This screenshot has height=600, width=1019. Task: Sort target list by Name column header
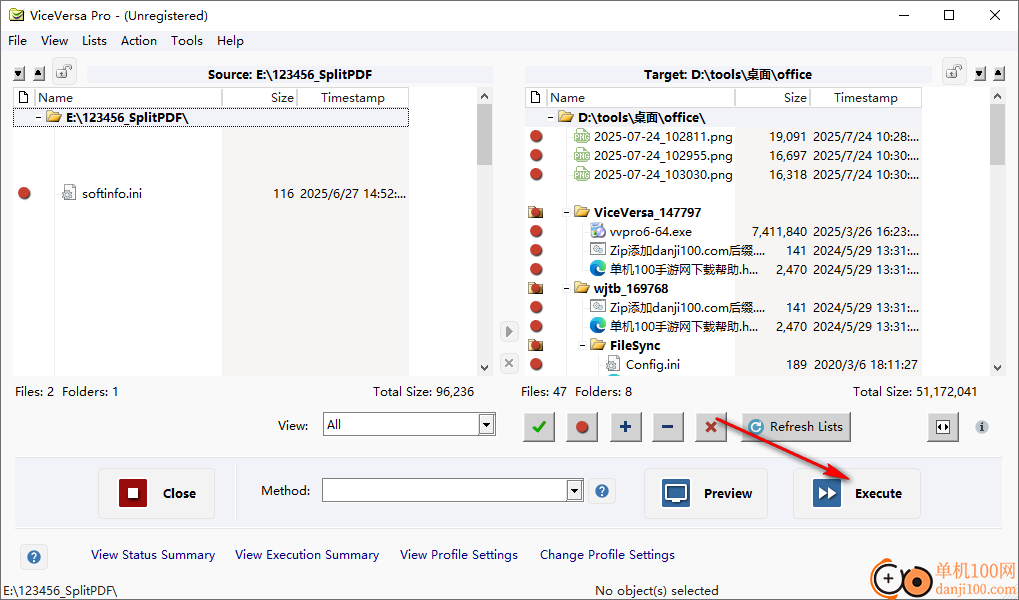click(x=641, y=98)
